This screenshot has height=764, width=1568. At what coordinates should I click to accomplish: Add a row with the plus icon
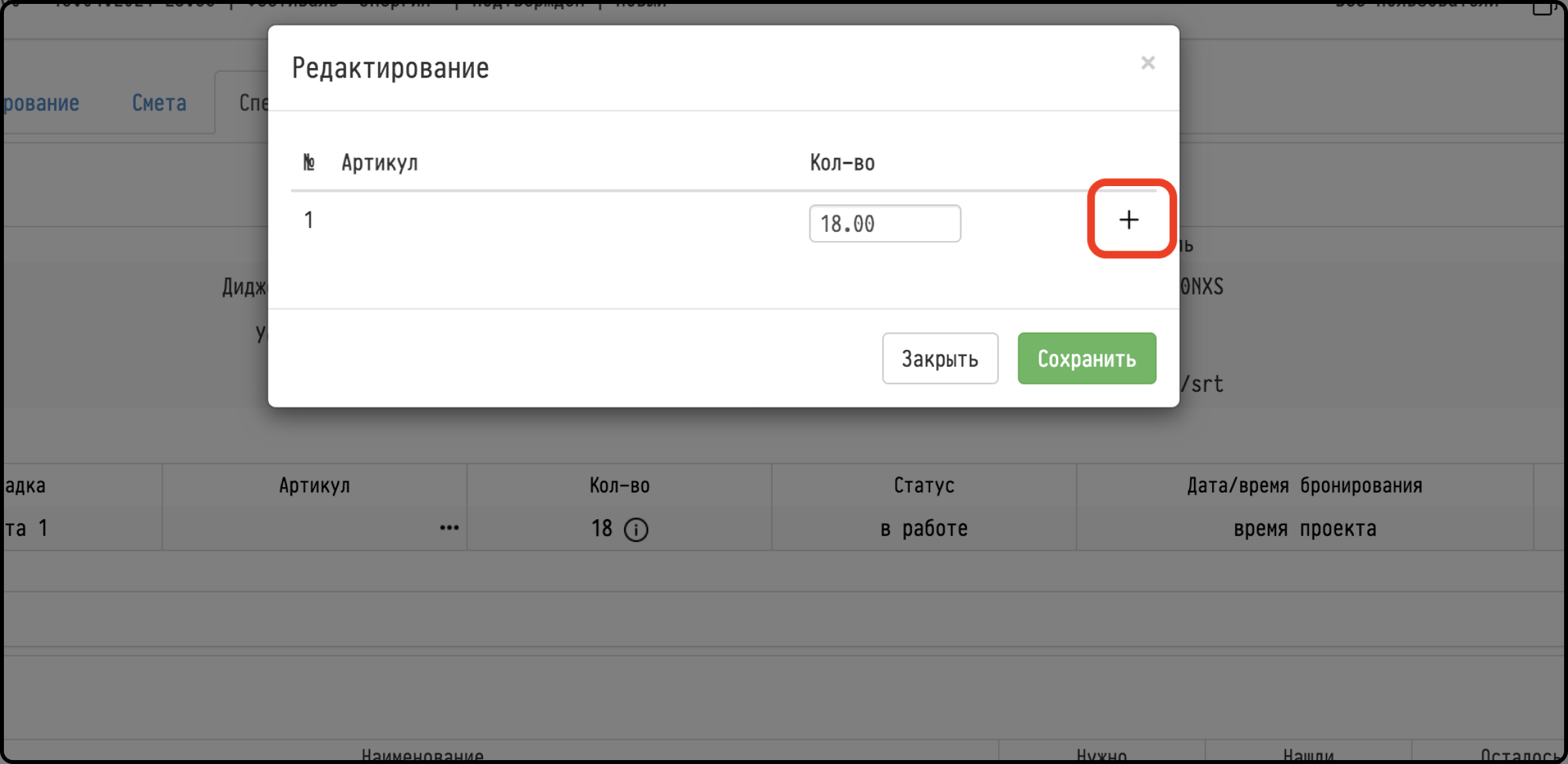[1129, 220]
